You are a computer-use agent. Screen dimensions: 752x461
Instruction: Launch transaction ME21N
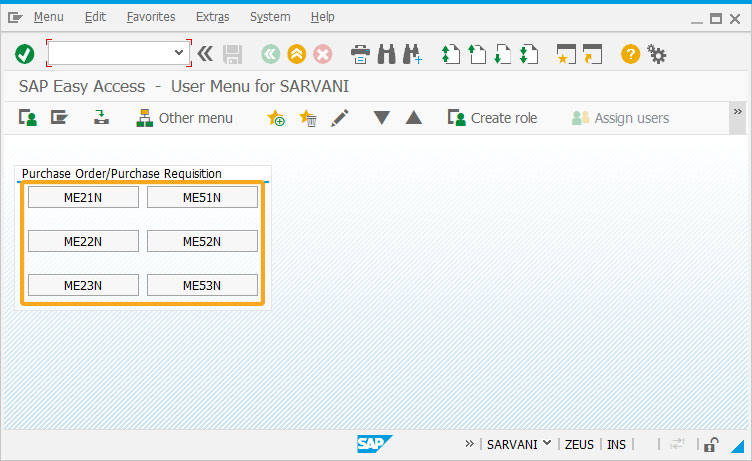(x=83, y=198)
